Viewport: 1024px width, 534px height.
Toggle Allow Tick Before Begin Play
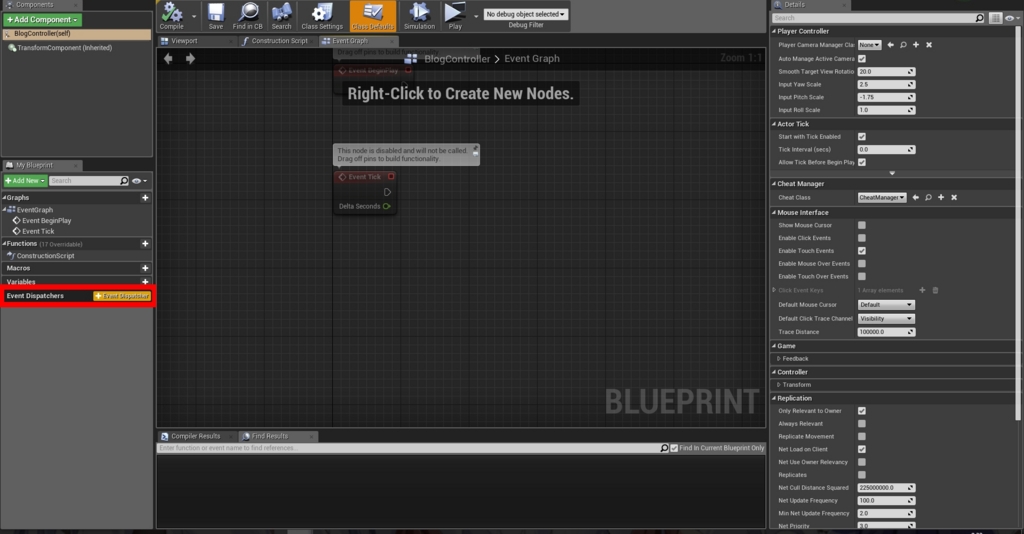point(861,162)
